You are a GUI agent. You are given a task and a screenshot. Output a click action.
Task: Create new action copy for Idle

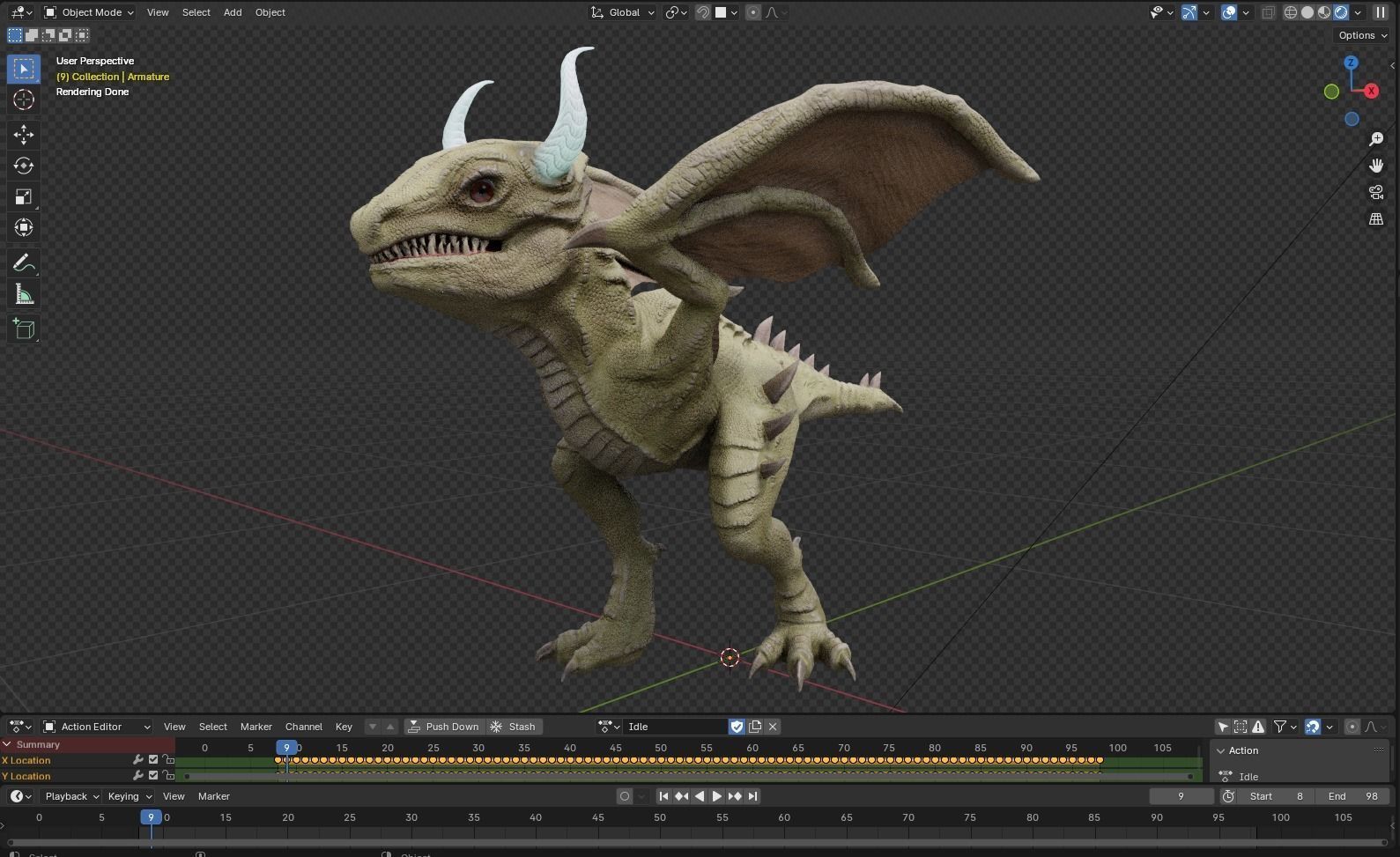pyautogui.click(x=755, y=727)
